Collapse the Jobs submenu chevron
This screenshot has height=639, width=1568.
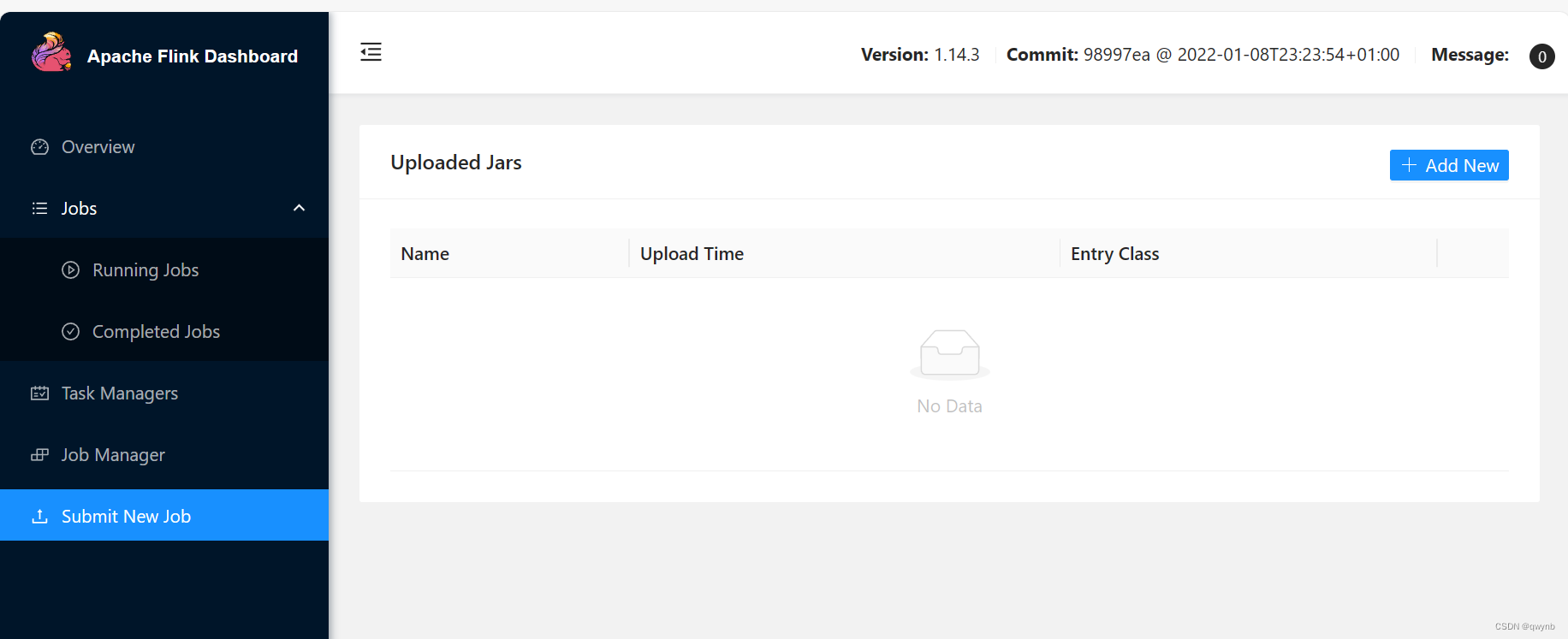(x=299, y=208)
